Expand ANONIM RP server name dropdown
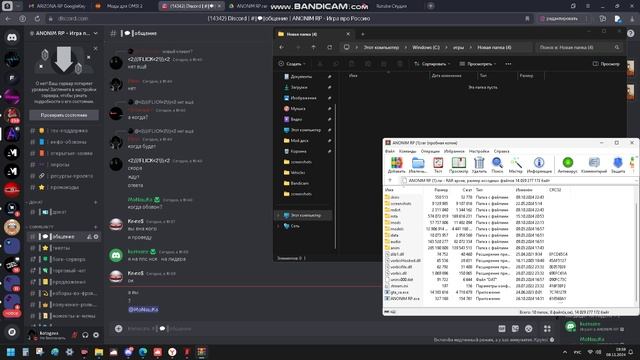Screen dimensions: 640x360 [x=96, y=33]
